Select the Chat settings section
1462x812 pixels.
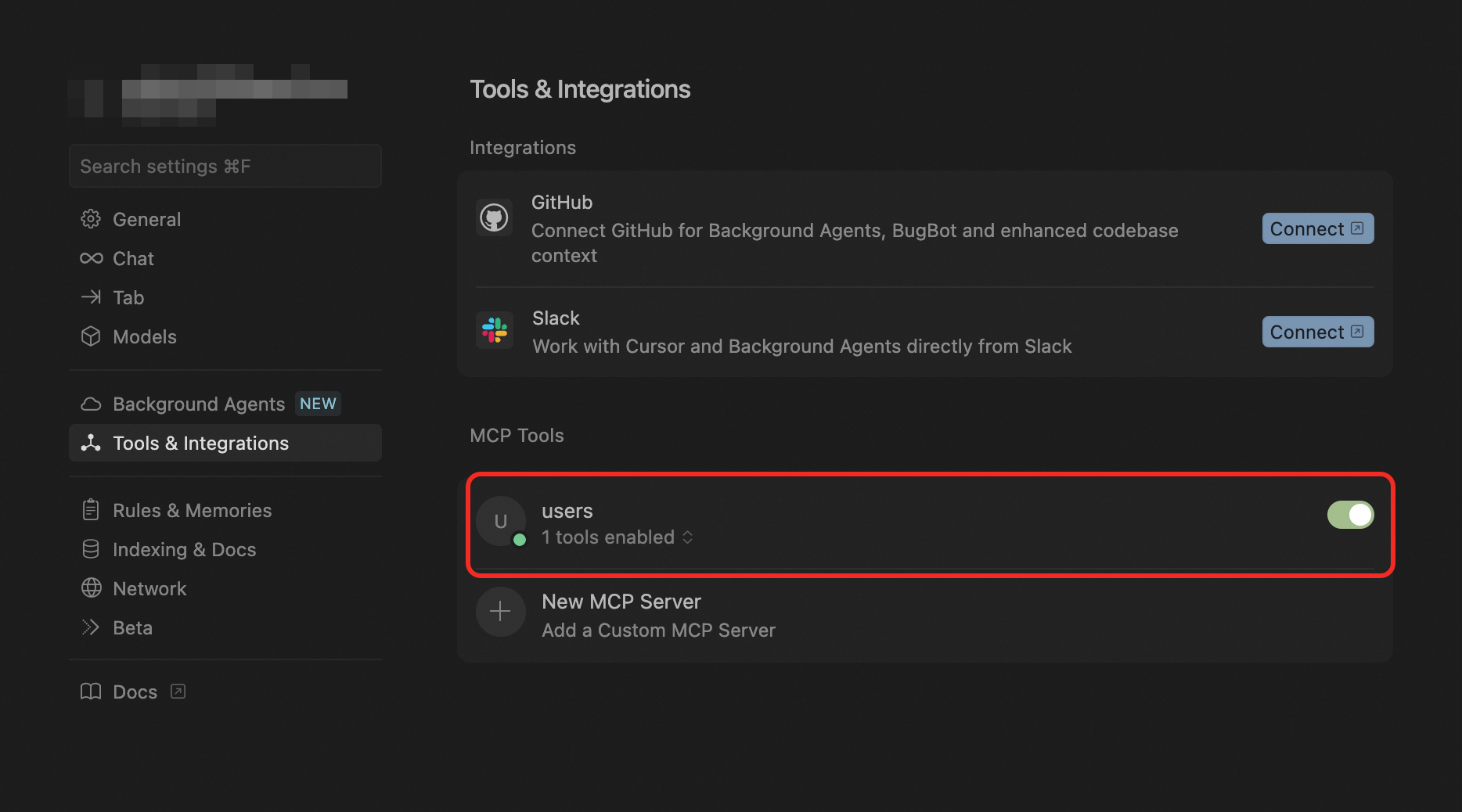133,258
